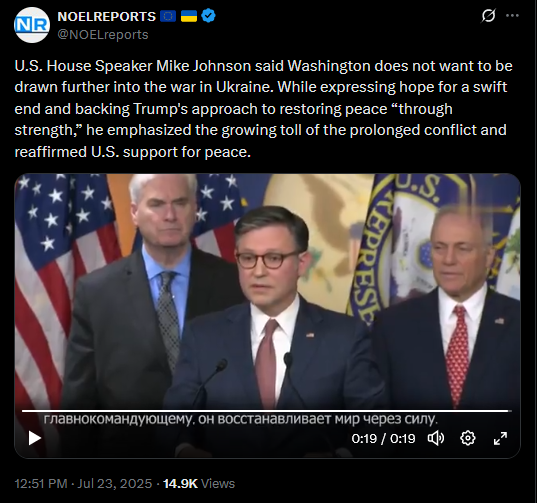
Task: Open the 12:51 PM · Jul 23, 2025 timestamp
Action: pyautogui.click(x=83, y=483)
